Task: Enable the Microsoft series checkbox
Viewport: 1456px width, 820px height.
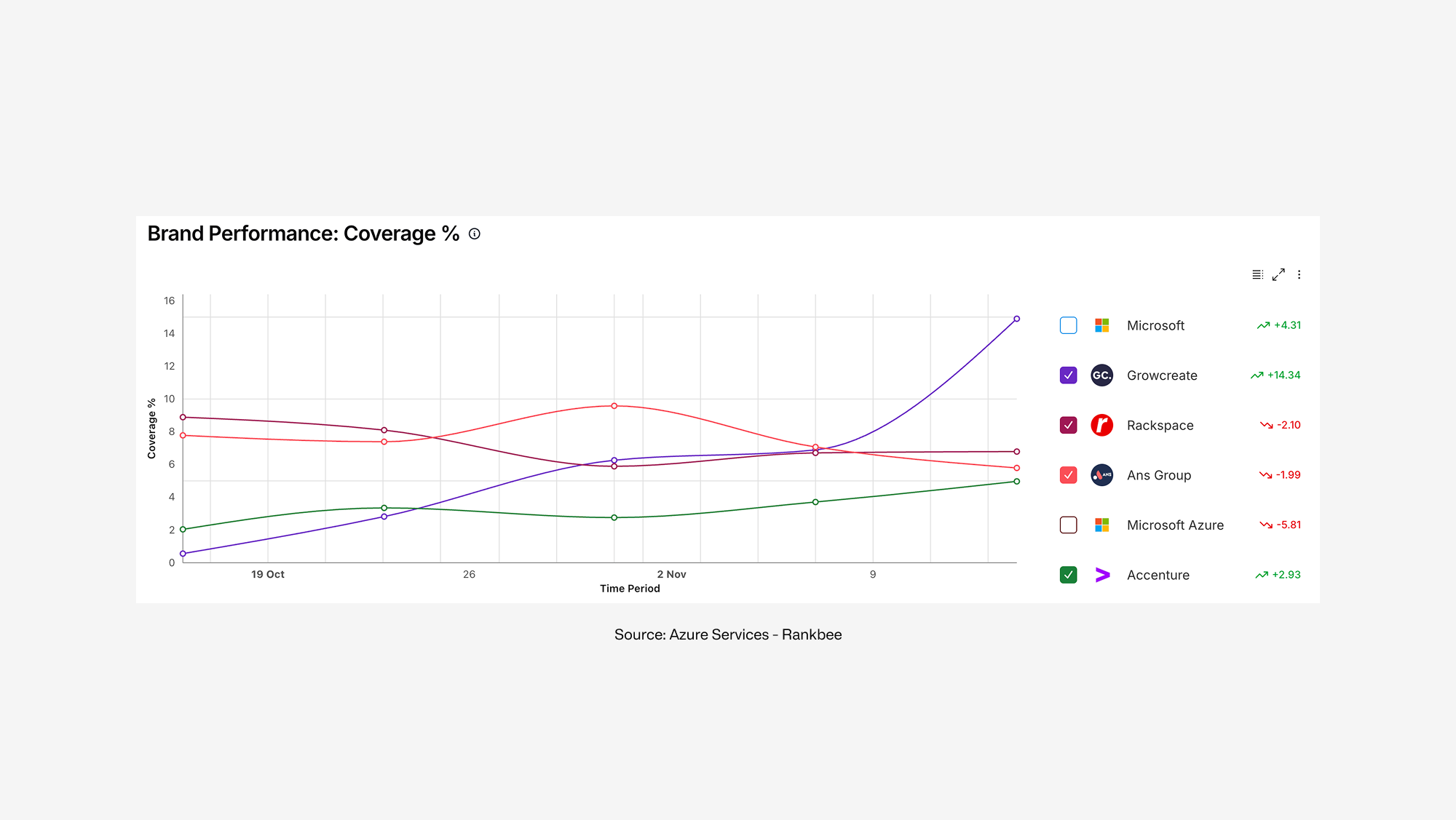Action: click(1067, 325)
